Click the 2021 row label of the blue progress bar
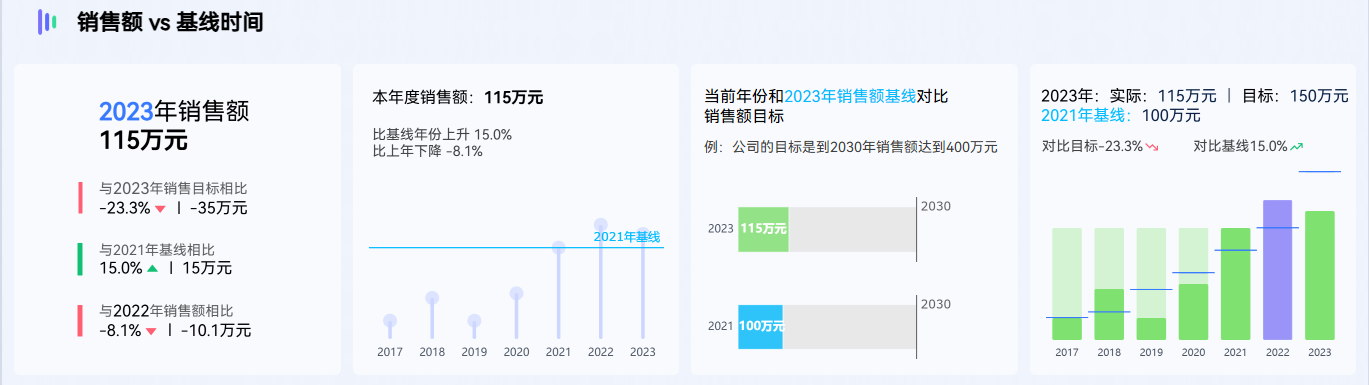Screen dimensions: 1369x385 coord(720,326)
